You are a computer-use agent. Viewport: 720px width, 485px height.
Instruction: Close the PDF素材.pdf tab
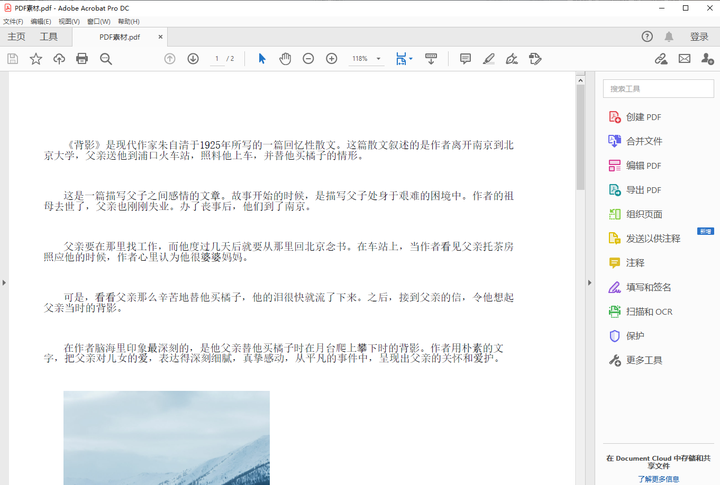point(160,37)
